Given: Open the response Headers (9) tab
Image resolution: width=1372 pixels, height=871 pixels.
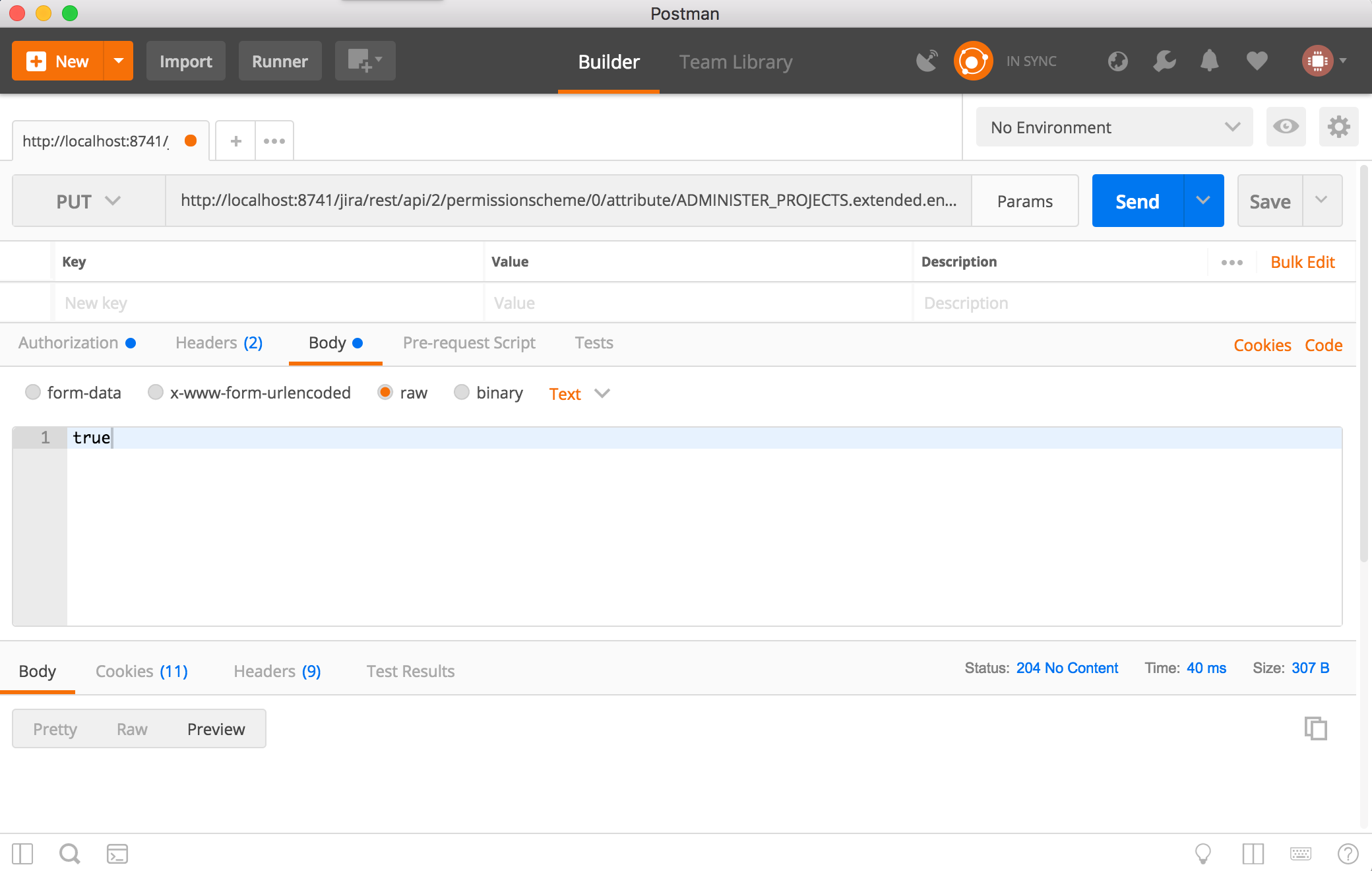Looking at the screenshot, I should coord(277,671).
